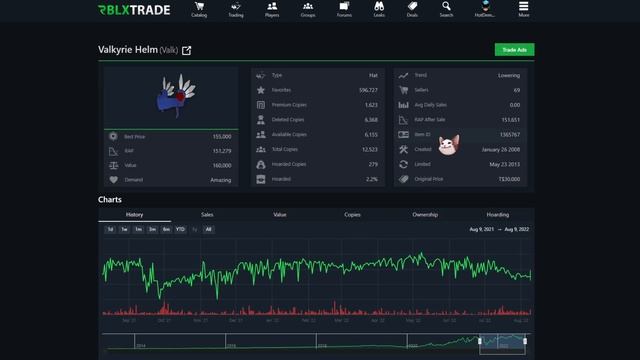Open the Deals page with tag icon

pos(412,9)
